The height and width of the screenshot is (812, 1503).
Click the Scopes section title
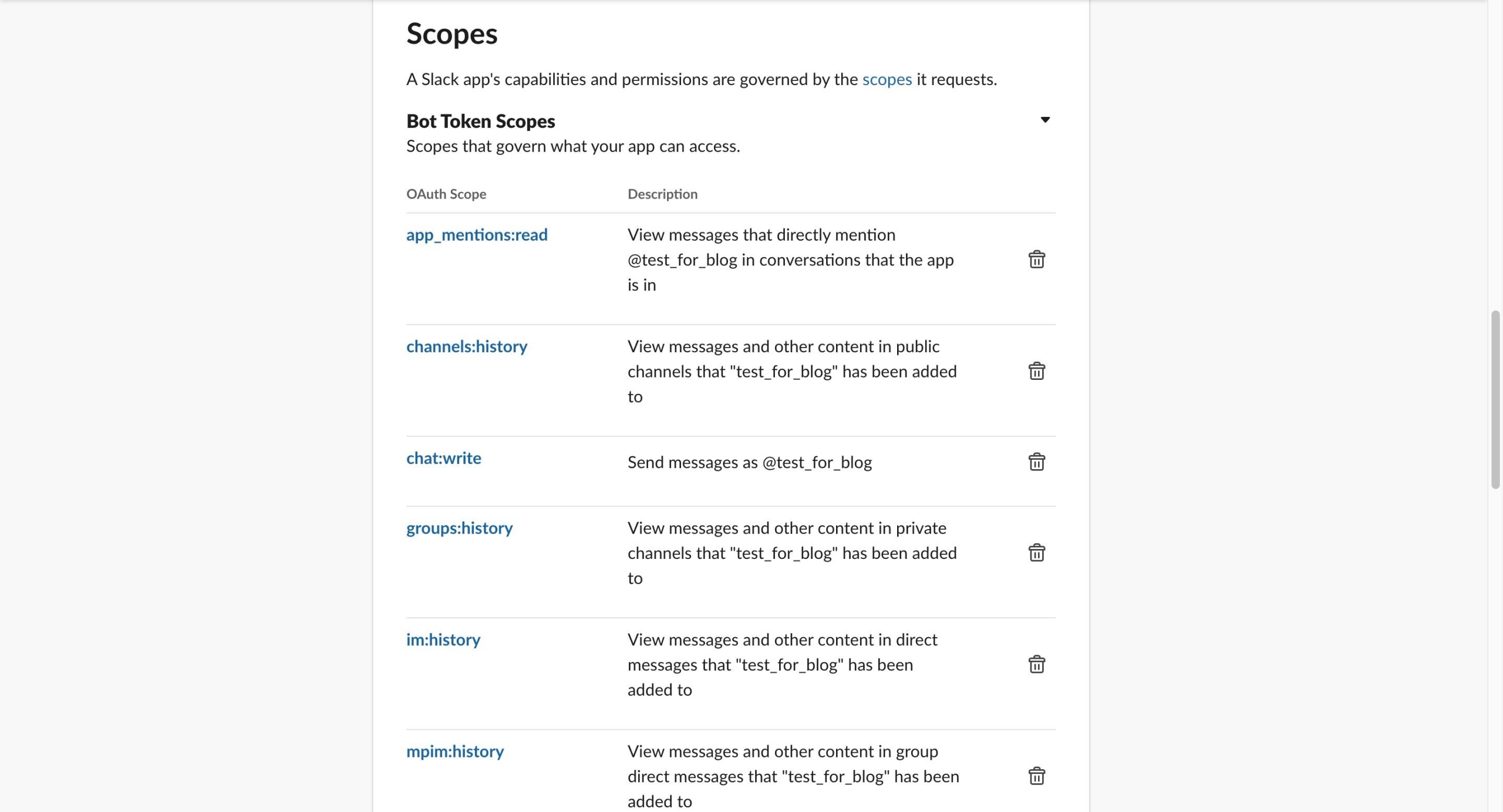click(451, 33)
